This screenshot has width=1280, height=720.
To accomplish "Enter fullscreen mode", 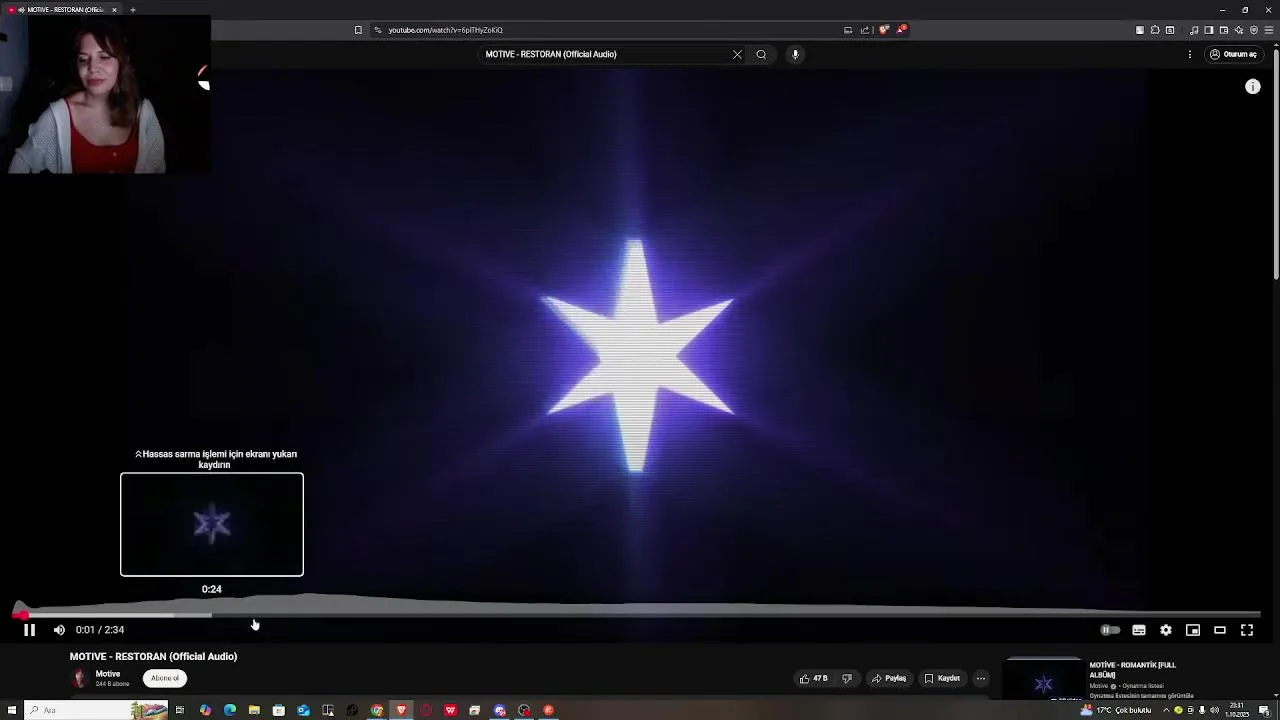I will [1247, 630].
